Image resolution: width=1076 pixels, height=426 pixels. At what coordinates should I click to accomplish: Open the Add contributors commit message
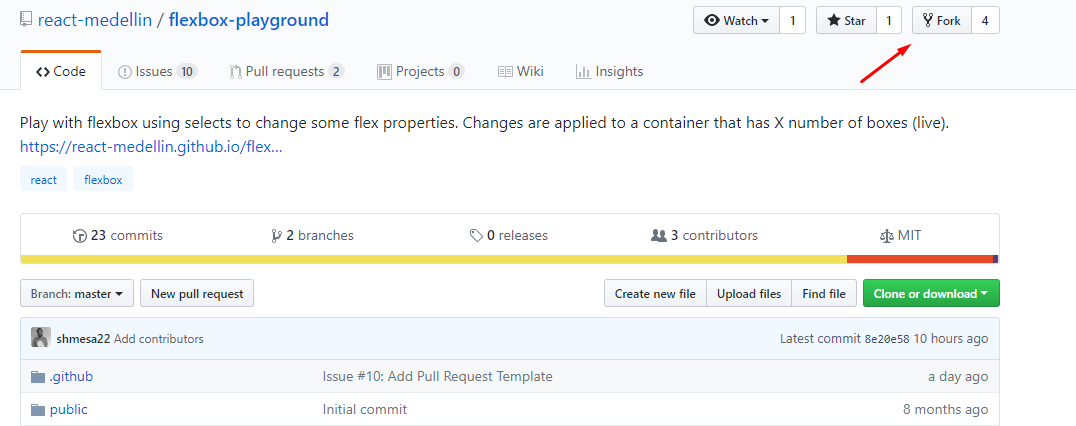click(x=159, y=339)
